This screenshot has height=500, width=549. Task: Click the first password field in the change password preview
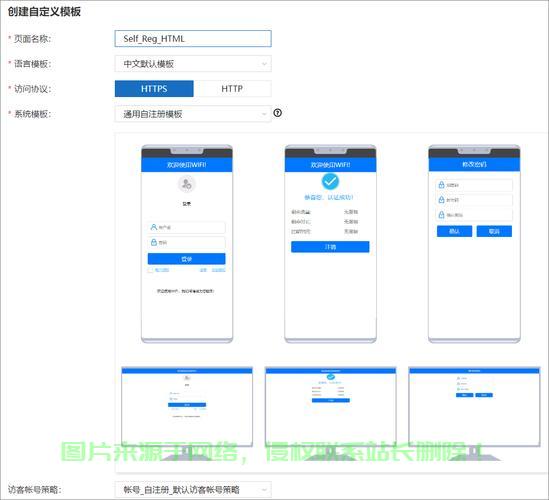tap(474, 185)
